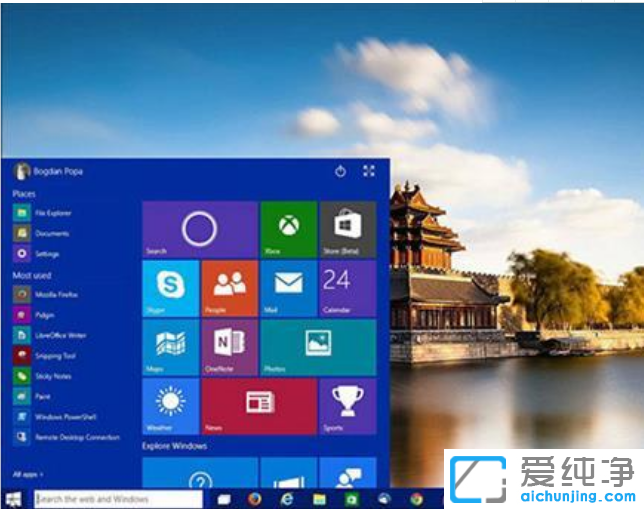Image resolution: width=644 pixels, height=509 pixels.
Task: Open the Windows feedback tile with people icon
Action: 348,472
